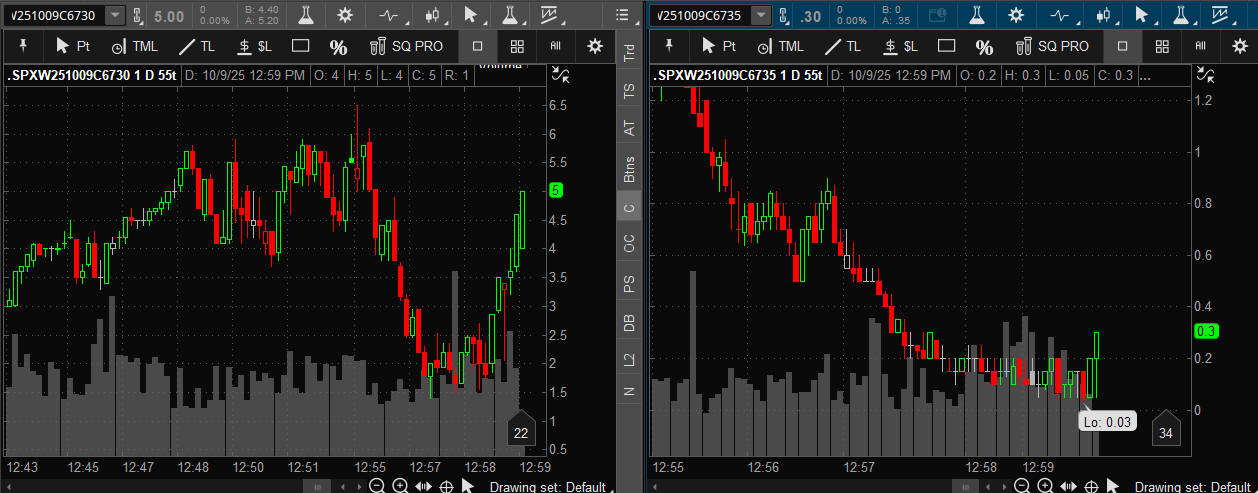Click the $L price level button in left chart
1258x493 pixels.
[x=255, y=46]
